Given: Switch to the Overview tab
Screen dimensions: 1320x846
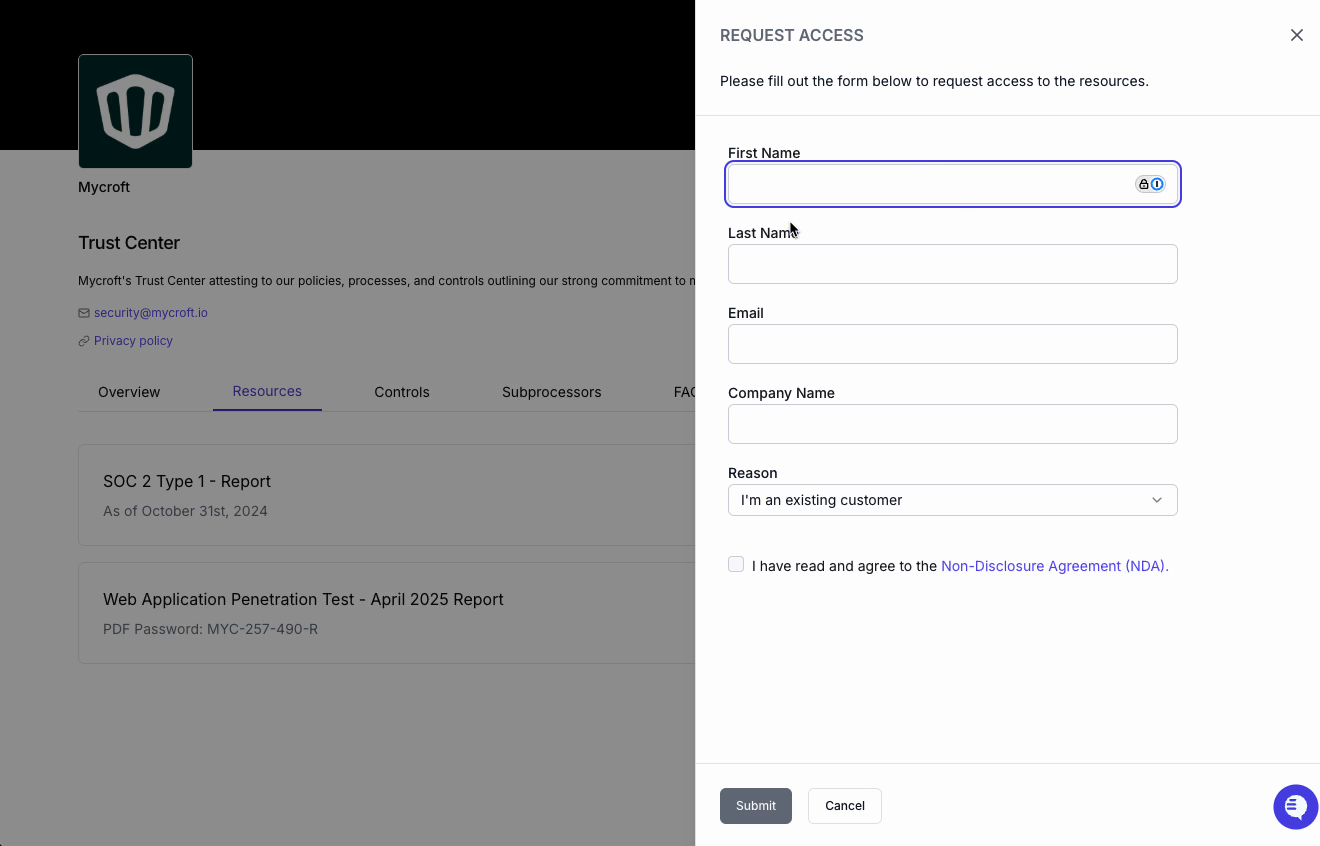Looking at the screenshot, I should (129, 392).
